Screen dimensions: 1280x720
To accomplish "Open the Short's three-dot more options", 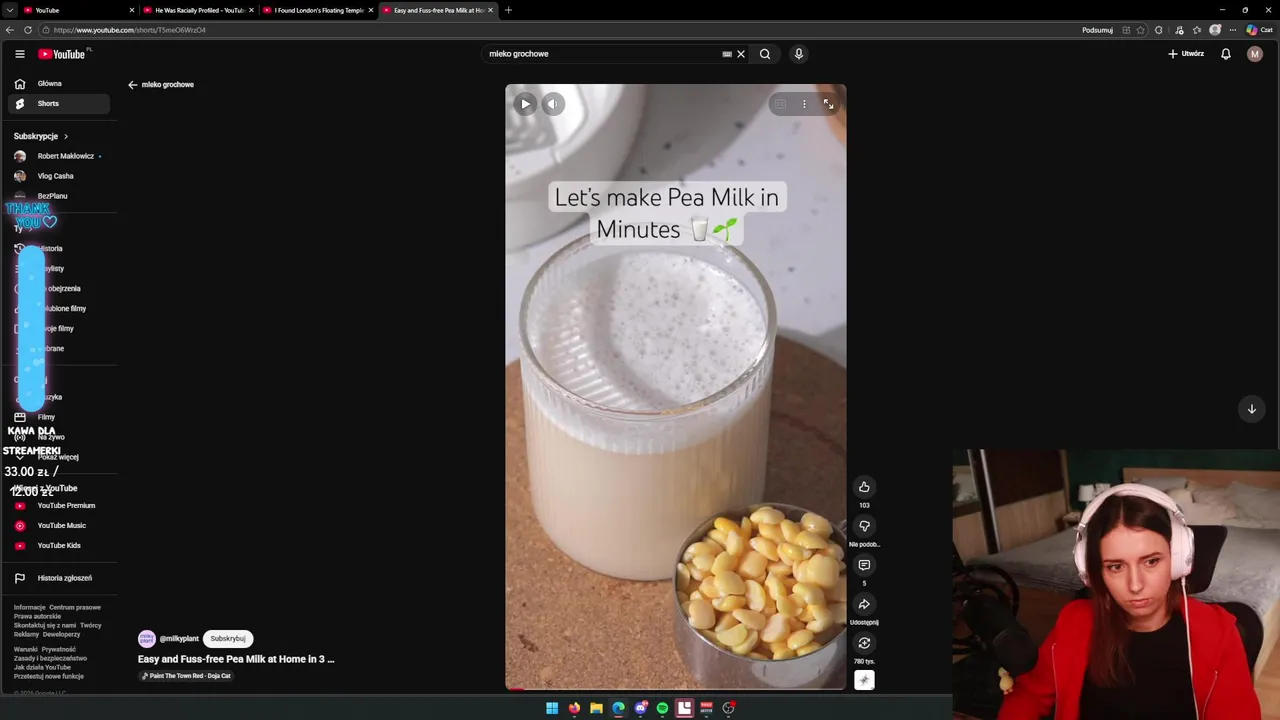I will click(804, 104).
